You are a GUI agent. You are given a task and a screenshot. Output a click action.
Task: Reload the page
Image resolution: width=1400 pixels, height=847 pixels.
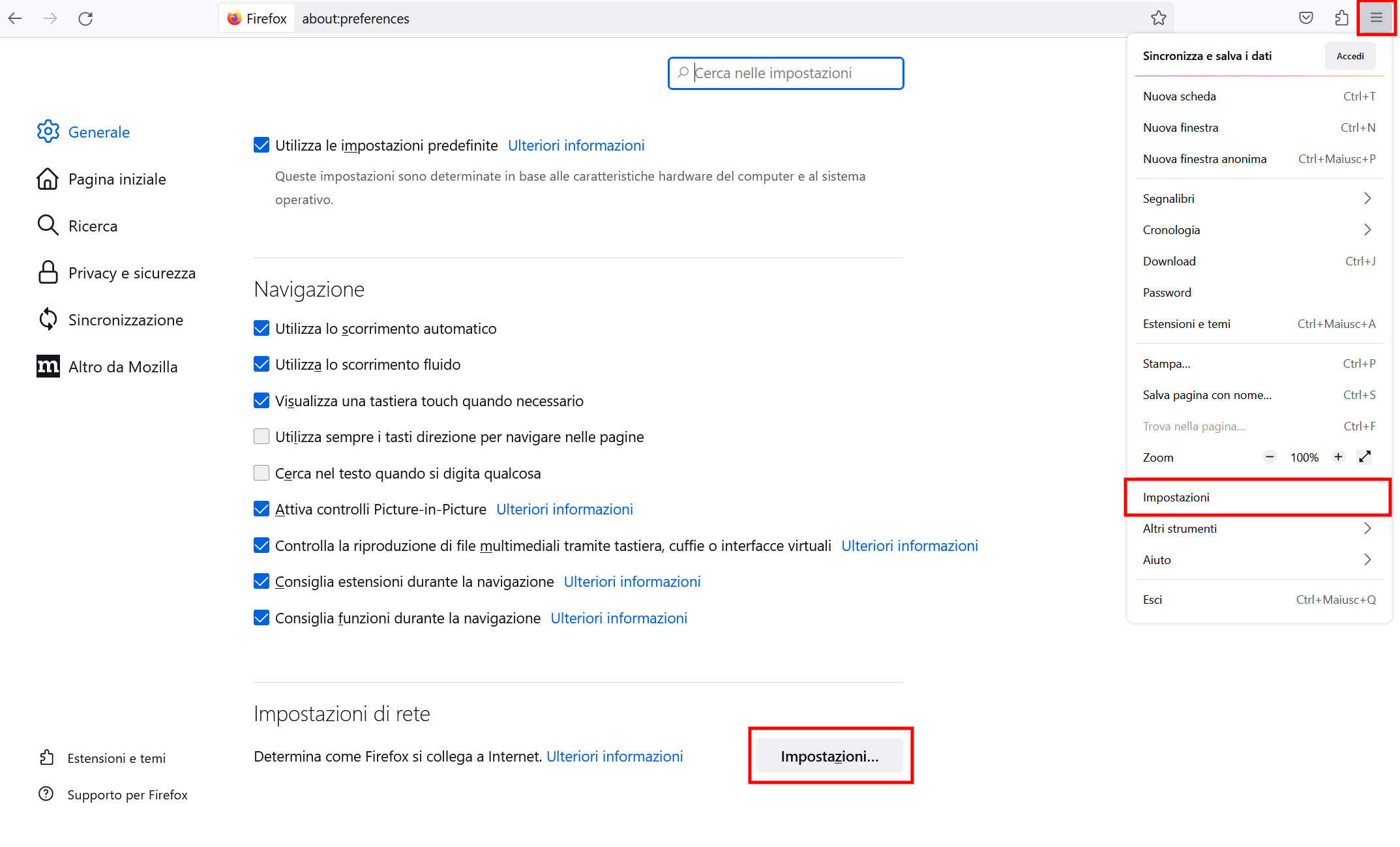tap(85, 18)
